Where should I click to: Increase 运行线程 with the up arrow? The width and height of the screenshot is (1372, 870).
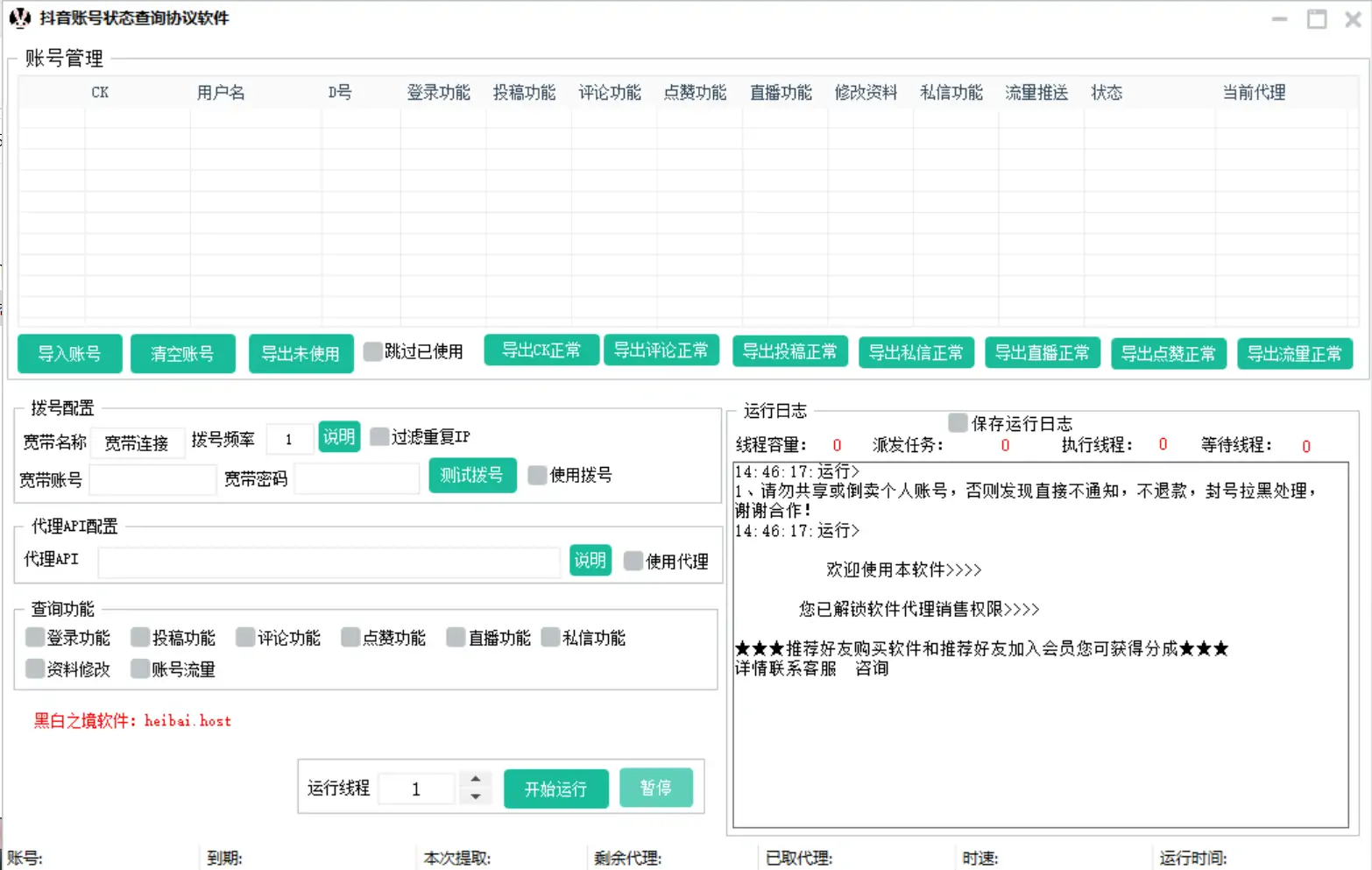475,779
